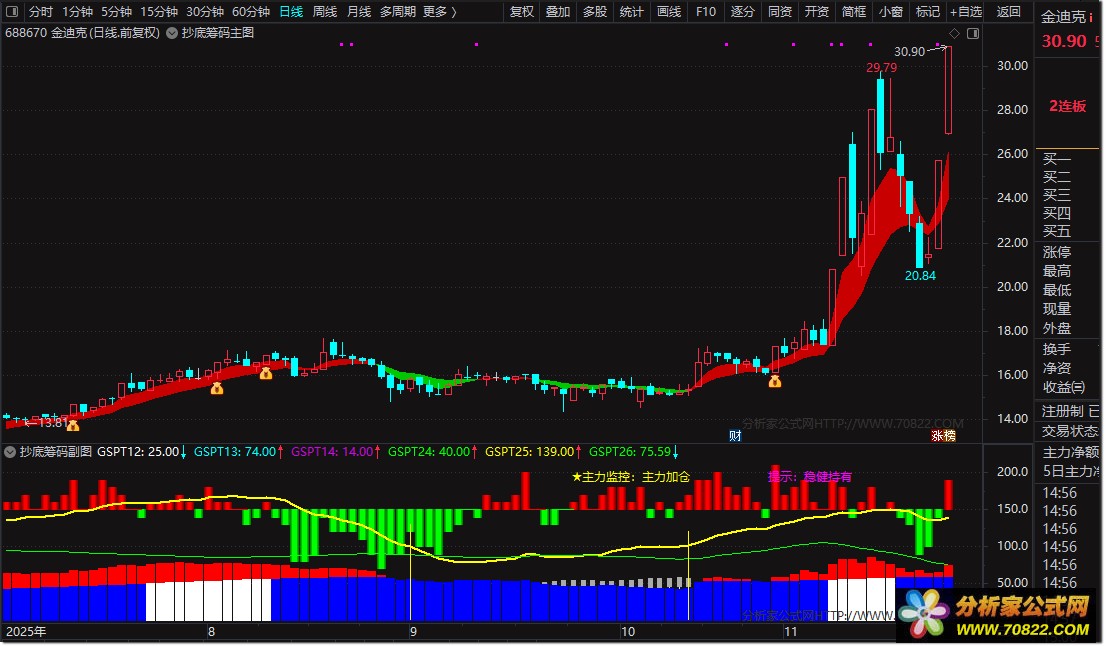1106x646 pixels.
Task: Select the 日线 daily period
Action: (x=291, y=11)
